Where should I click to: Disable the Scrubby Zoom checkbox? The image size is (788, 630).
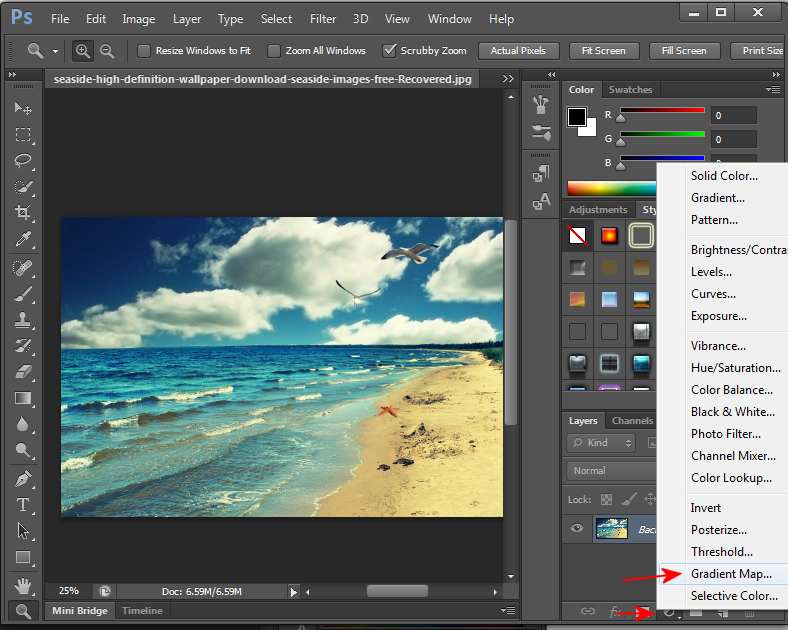pos(390,50)
